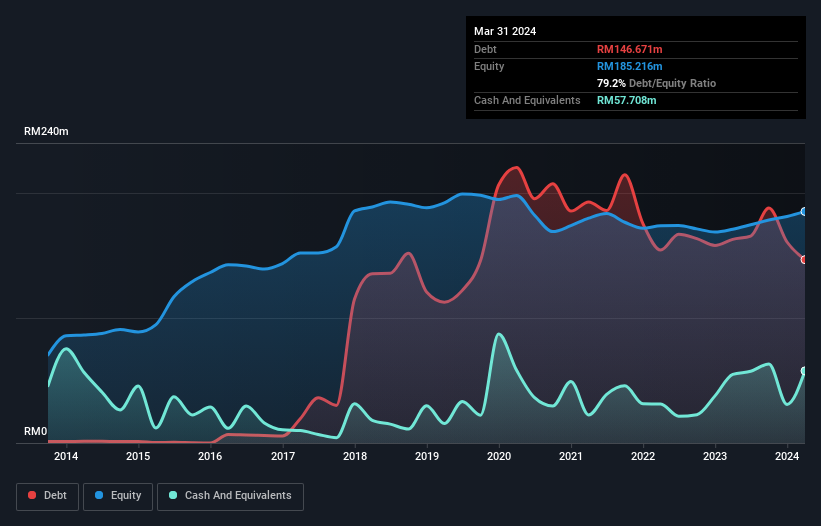Click the teal Cash endpoint marker on the chart
The width and height of the screenshot is (821, 526).
tap(804, 371)
